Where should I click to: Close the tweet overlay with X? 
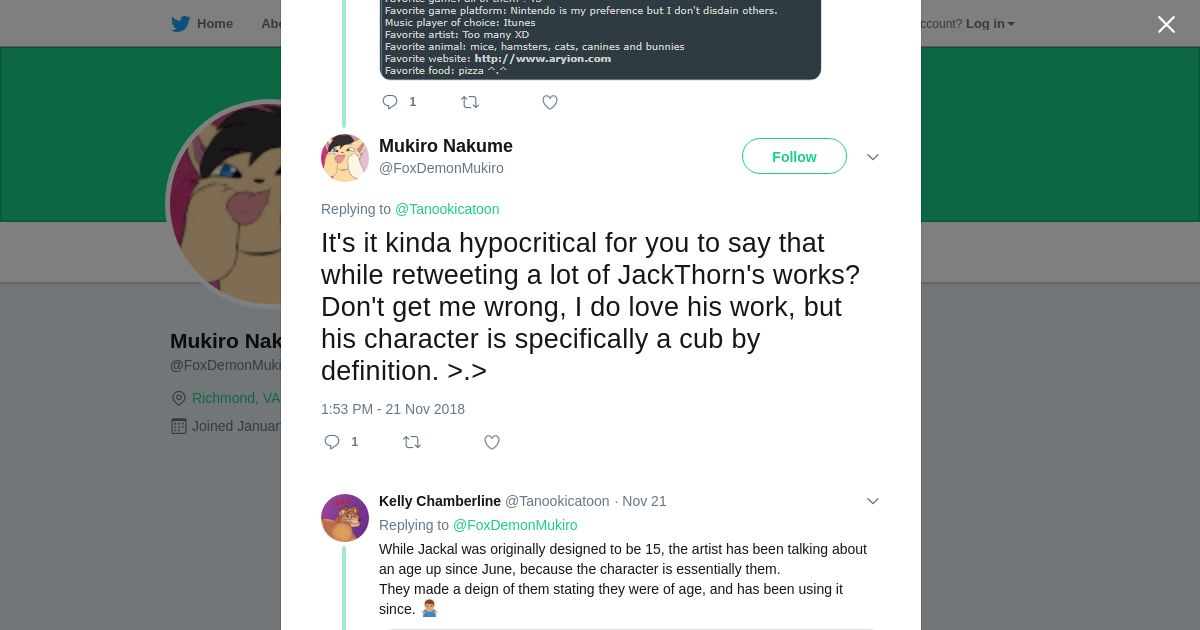pyautogui.click(x=1166, y=24)
